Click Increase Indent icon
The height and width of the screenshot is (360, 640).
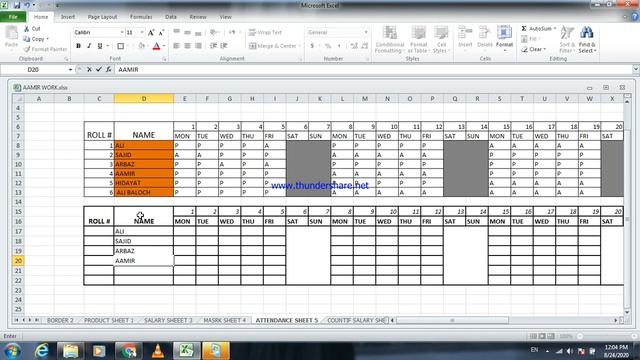tap(224, 46)
